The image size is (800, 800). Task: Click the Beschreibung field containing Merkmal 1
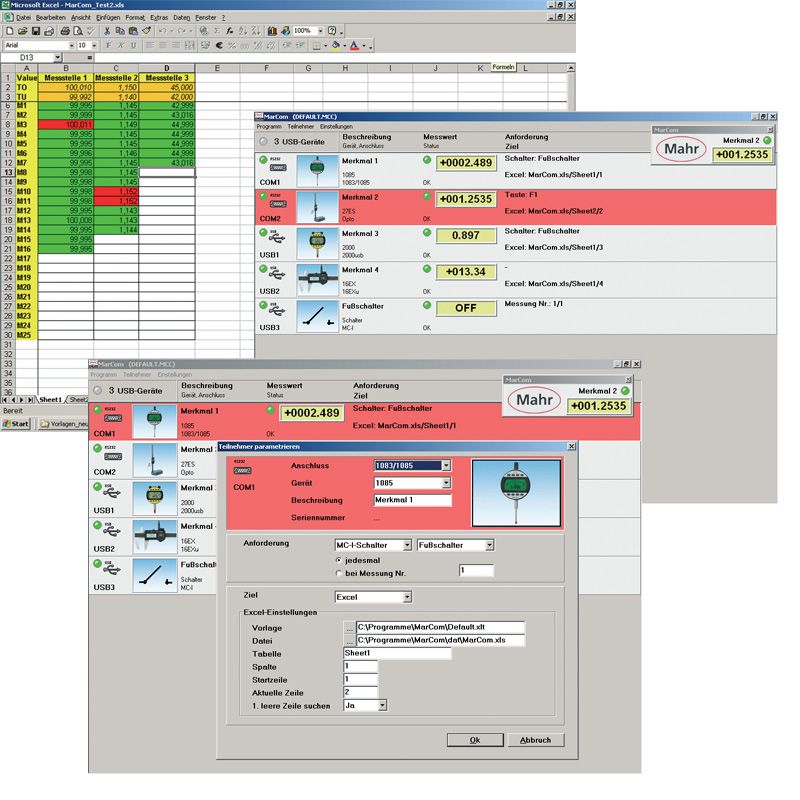click(413, 500)
